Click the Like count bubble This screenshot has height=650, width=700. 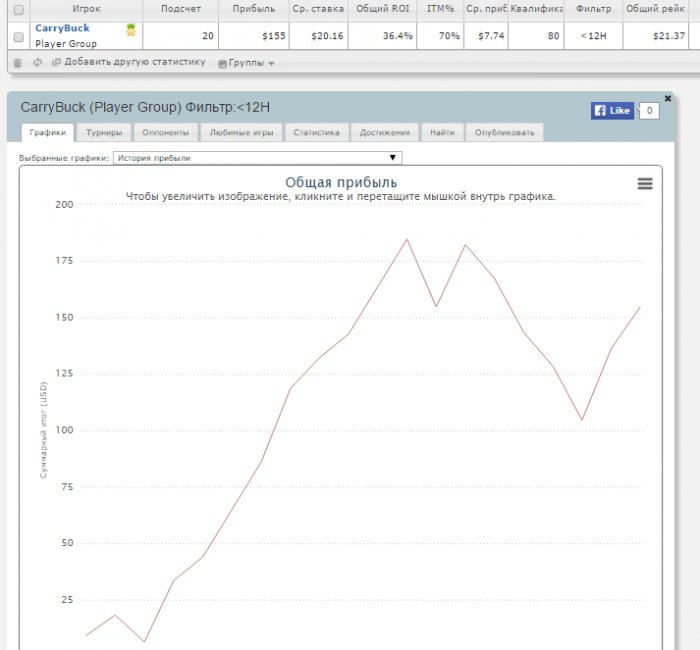649,110
